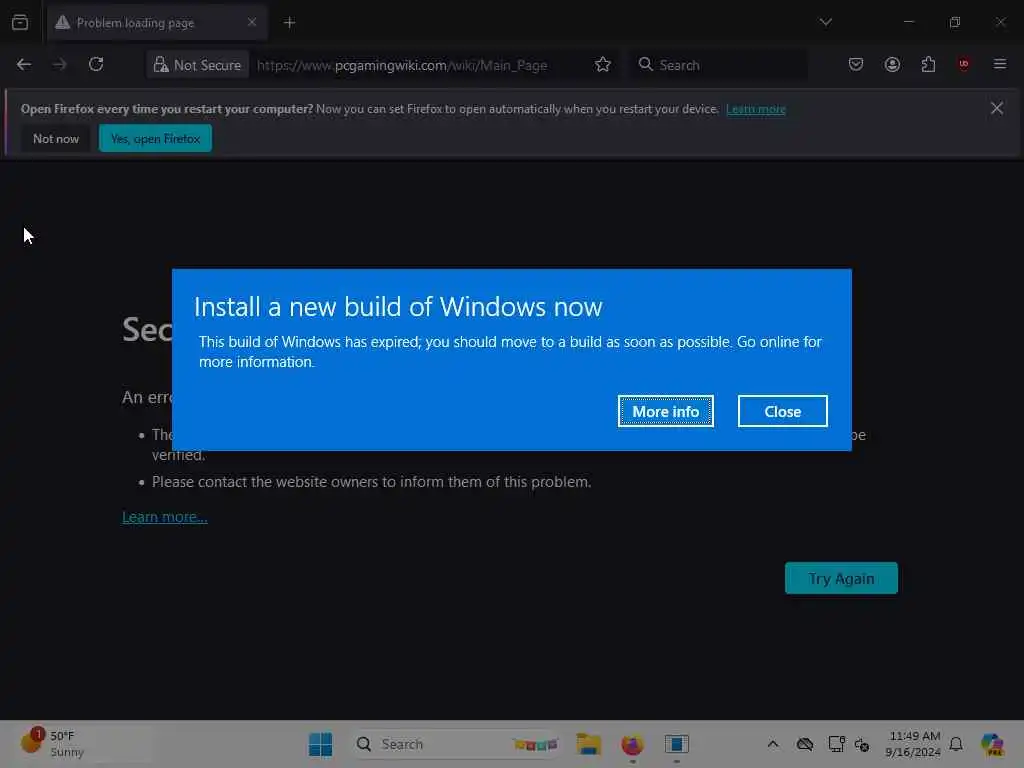Go back with the browser back arrow
1024x768 pixels.
click(24, 65)
